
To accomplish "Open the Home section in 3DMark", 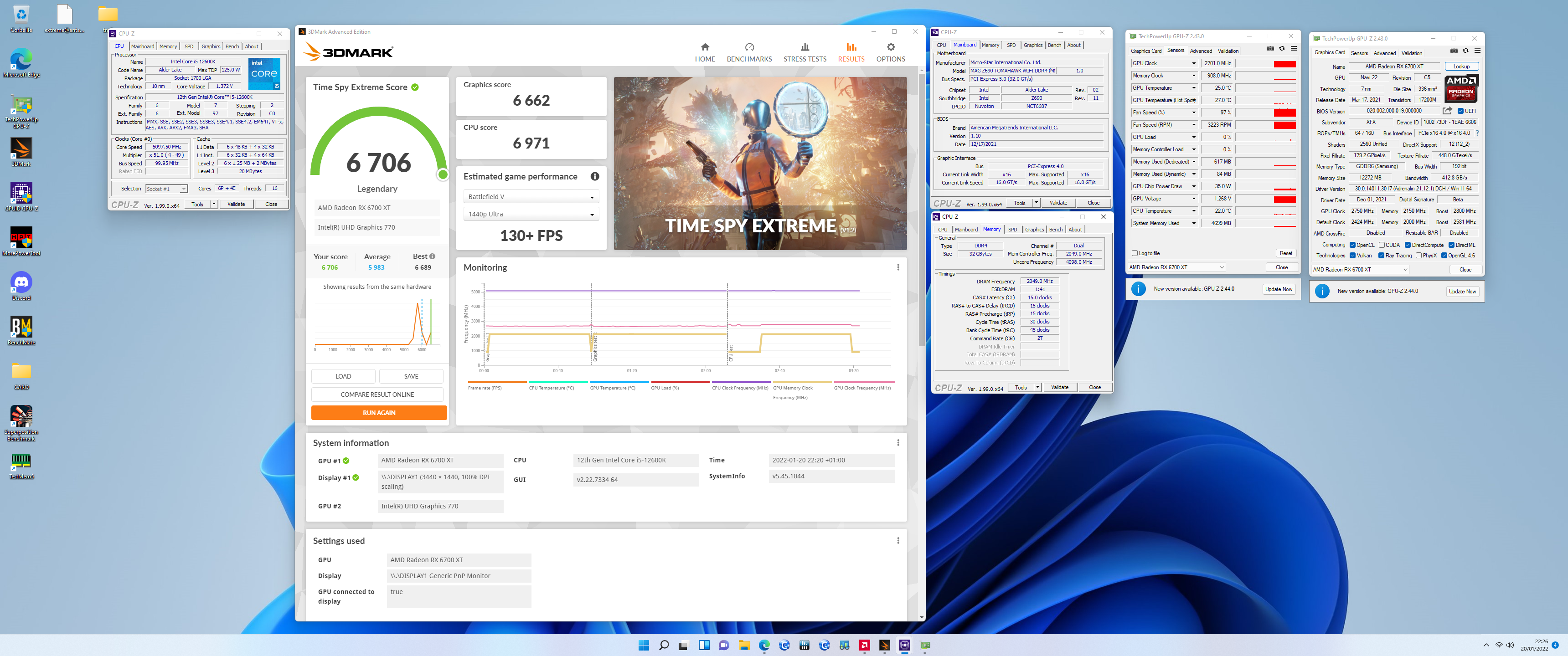I will 705,52.
